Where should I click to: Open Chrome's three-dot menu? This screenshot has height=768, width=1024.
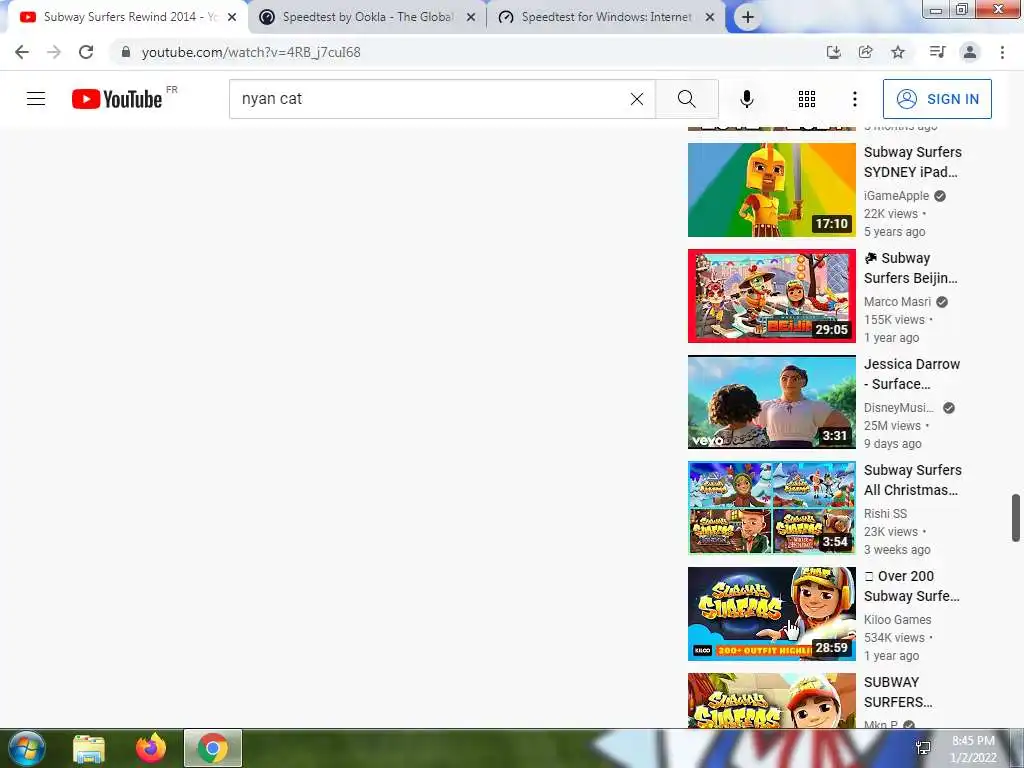pos(1002,52)
